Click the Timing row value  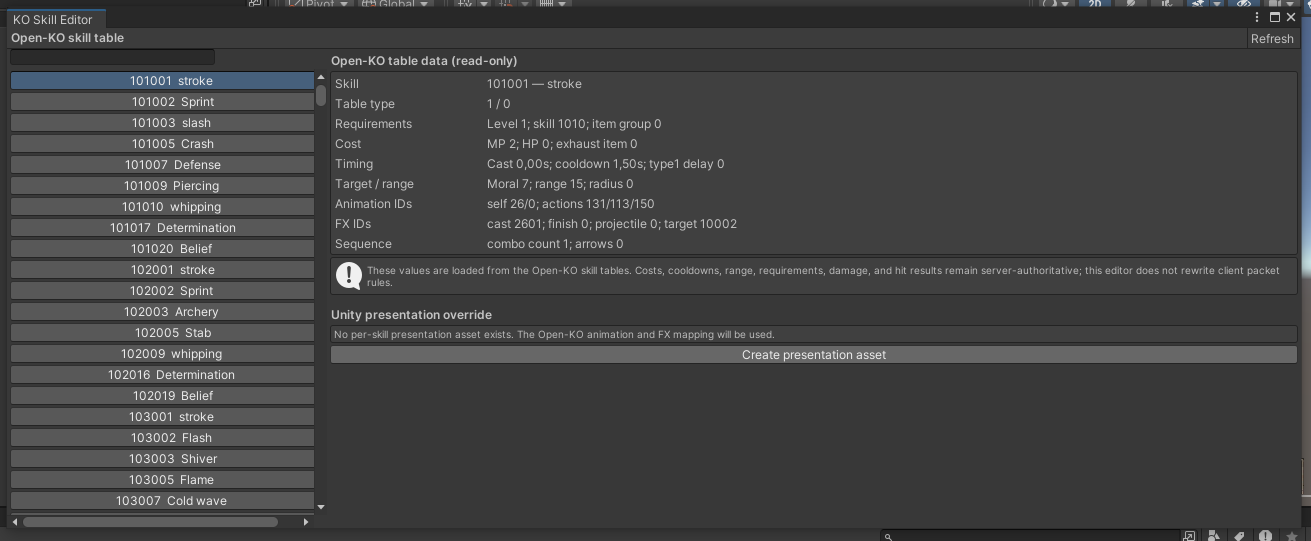point(606,164)
